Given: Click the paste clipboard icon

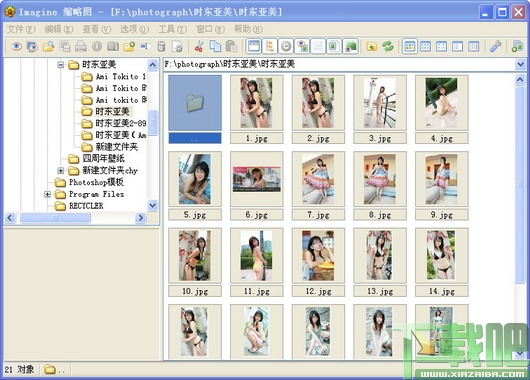Looking at the screenshot, I should (231, 46).
